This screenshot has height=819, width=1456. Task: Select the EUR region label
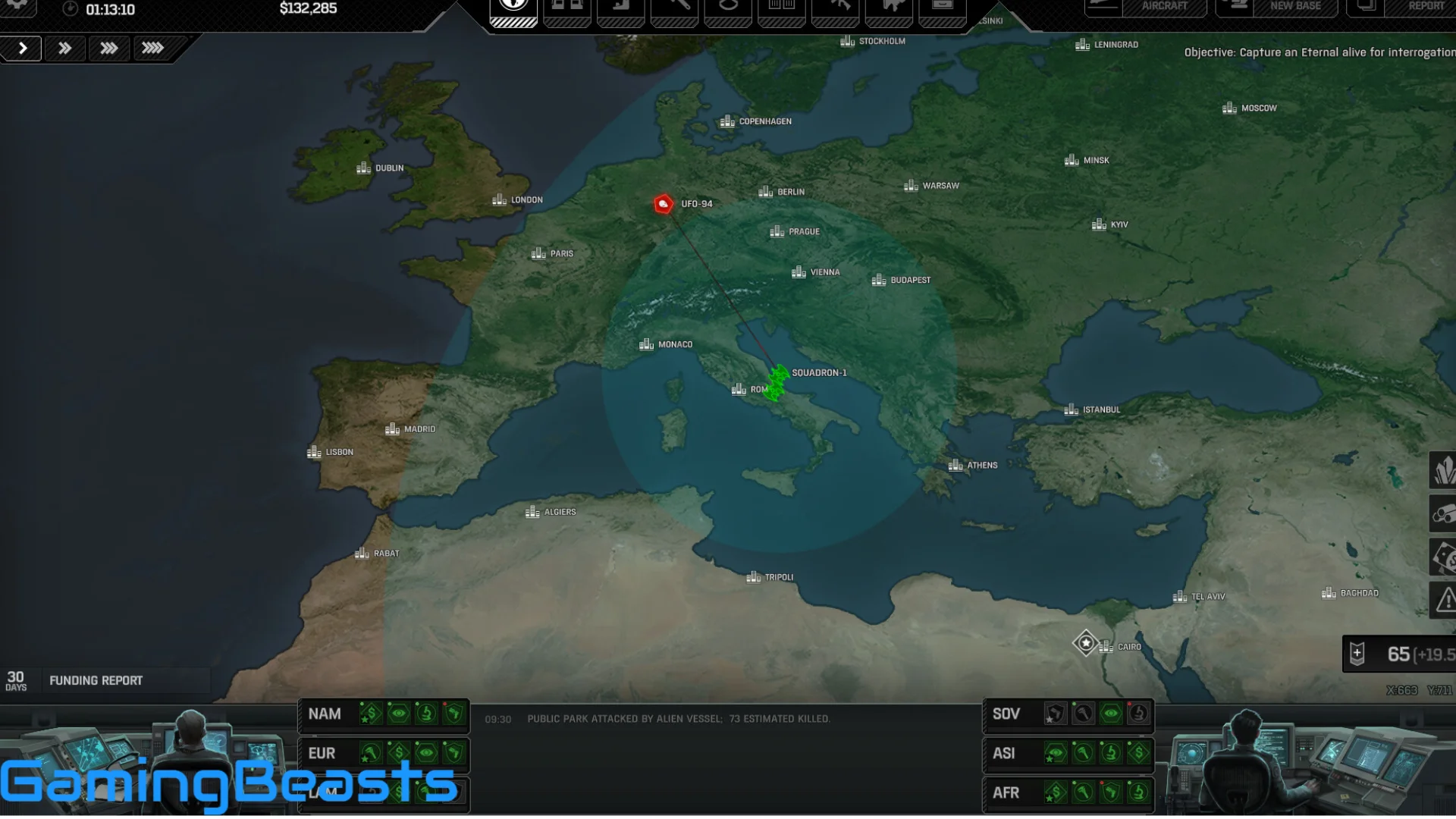(x=322, y=754)
